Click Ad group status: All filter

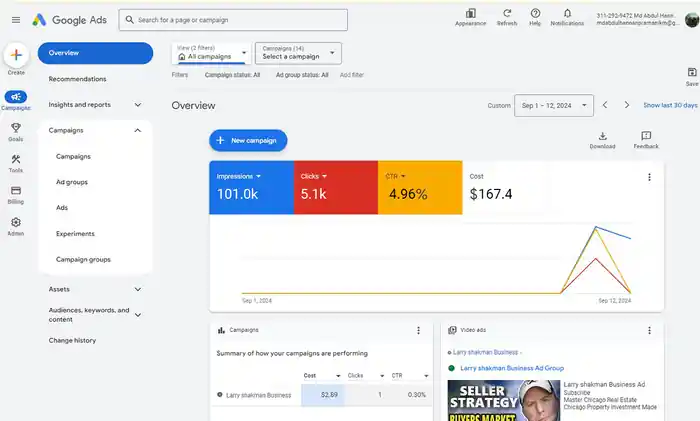302,75
